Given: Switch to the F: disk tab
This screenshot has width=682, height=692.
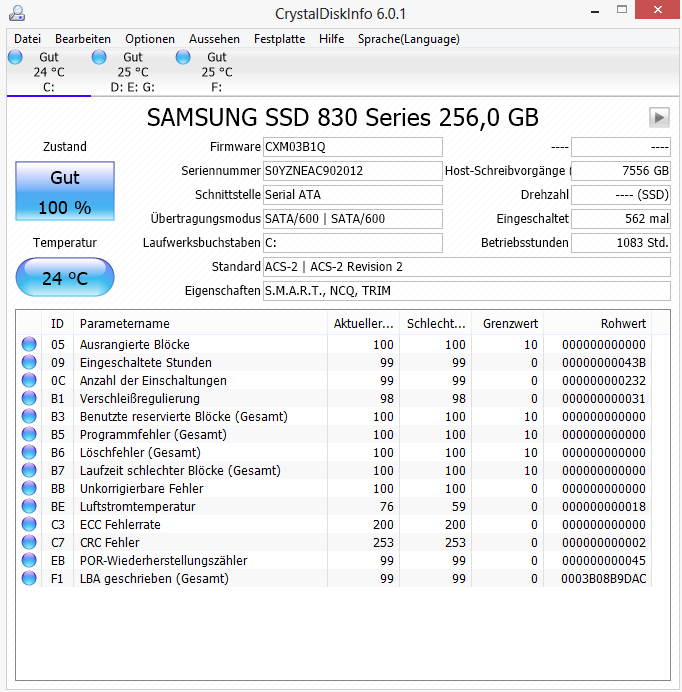Looking at the screenshot, I should click(216, 72).
